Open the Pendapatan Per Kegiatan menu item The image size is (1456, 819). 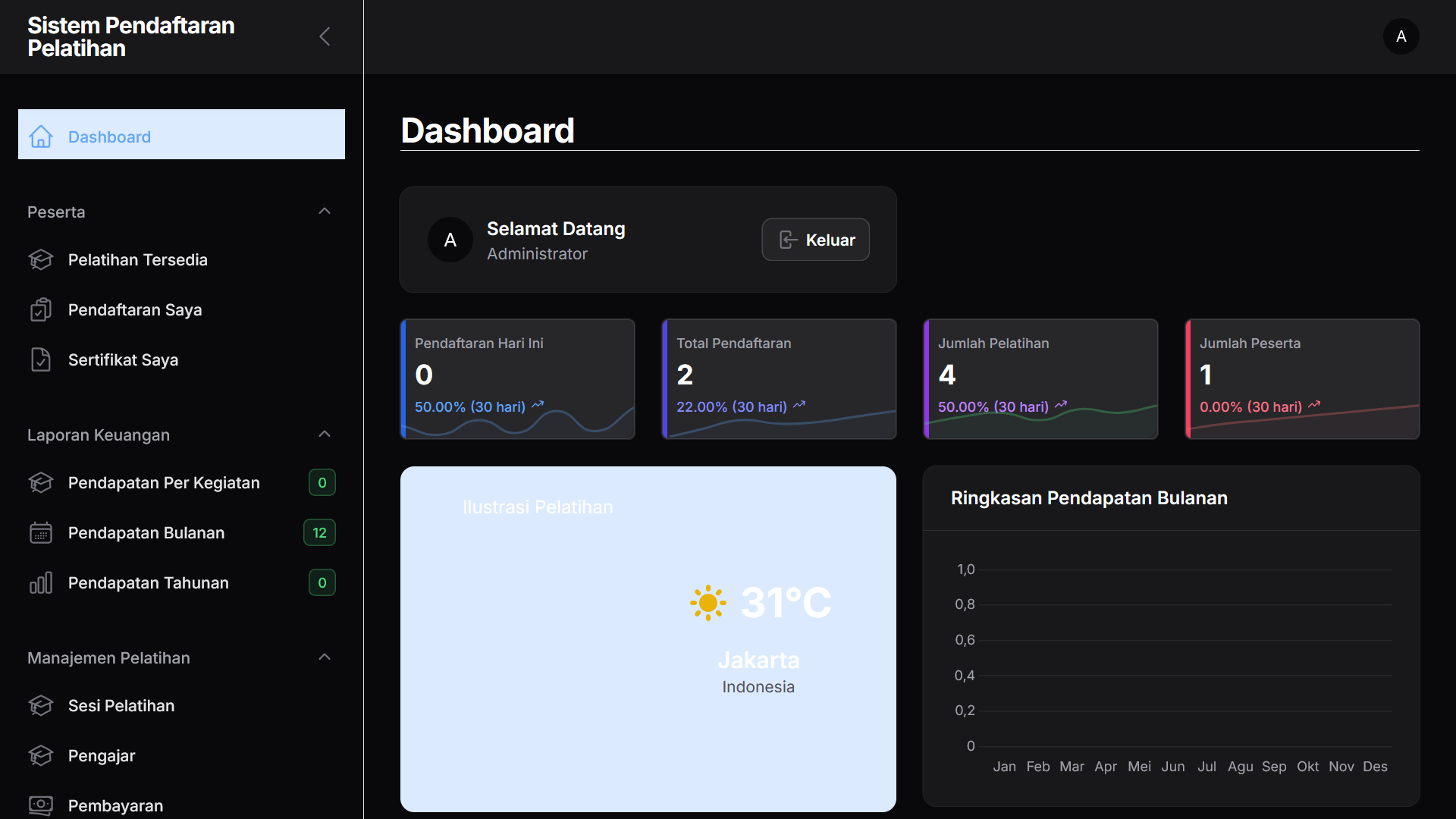164,482
